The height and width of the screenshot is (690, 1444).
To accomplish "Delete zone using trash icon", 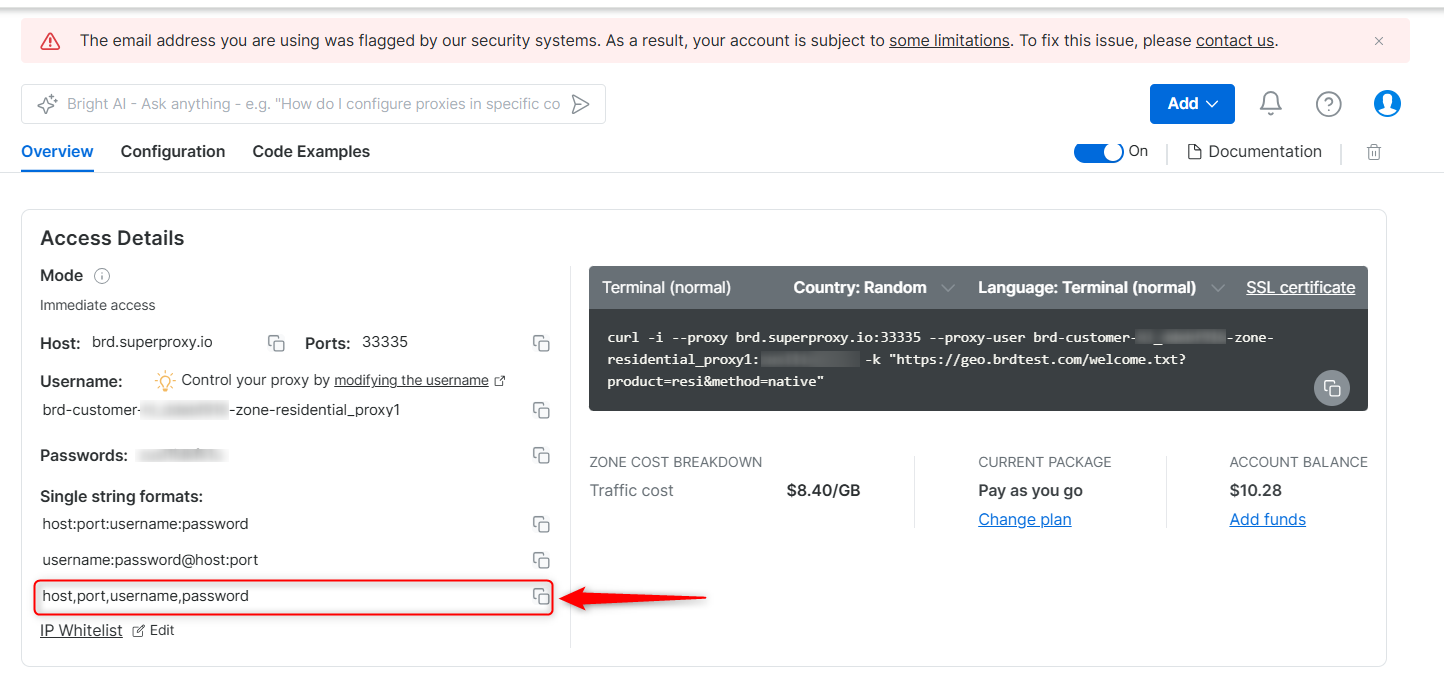I will (x=1374, y=152).
